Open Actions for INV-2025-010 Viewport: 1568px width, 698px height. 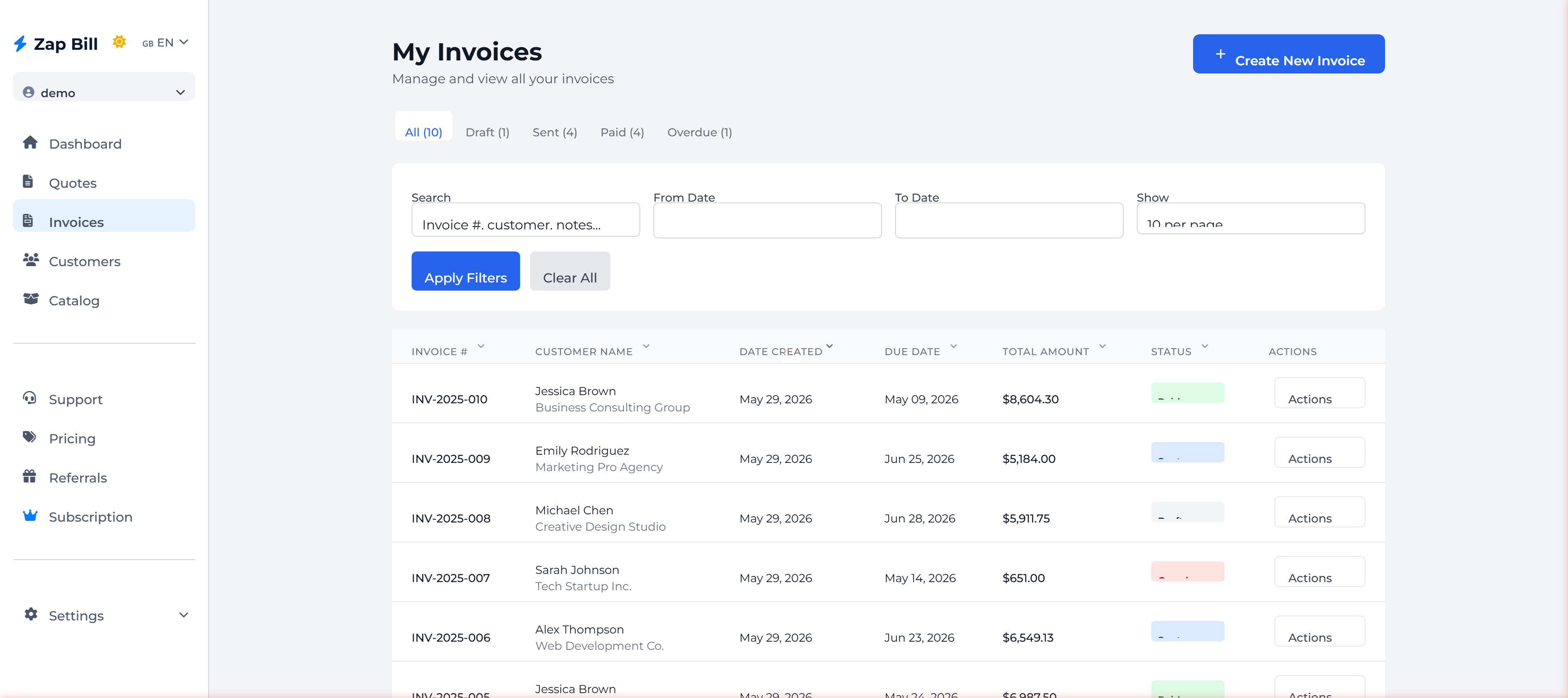point(1319,393)
